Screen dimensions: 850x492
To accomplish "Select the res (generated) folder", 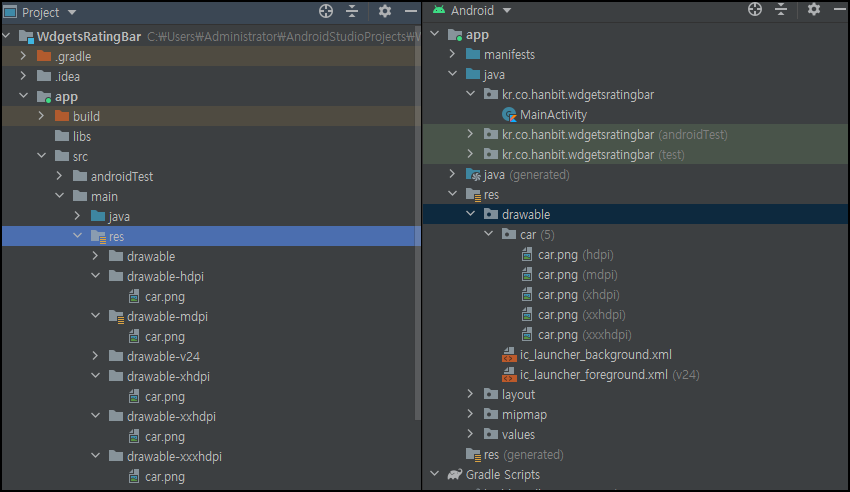I will tap(524, 455).
